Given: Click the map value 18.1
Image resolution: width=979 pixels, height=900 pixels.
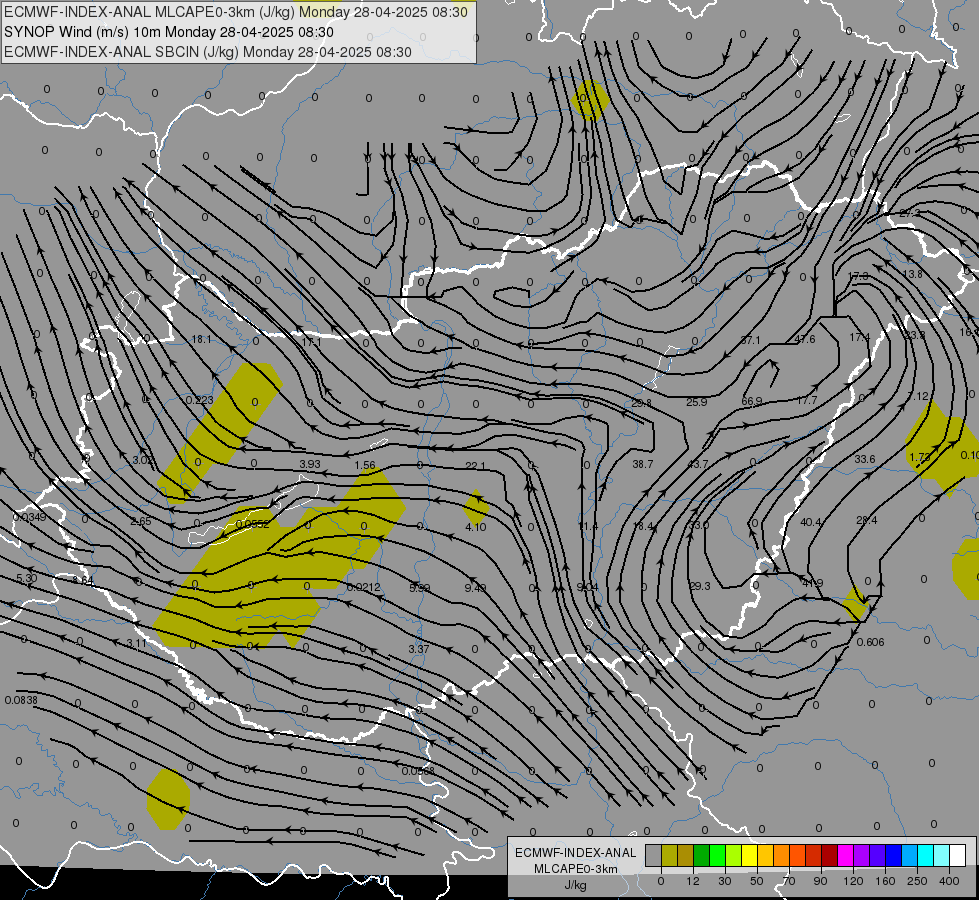Looking at the screenshot, I should tap(201, 339).
